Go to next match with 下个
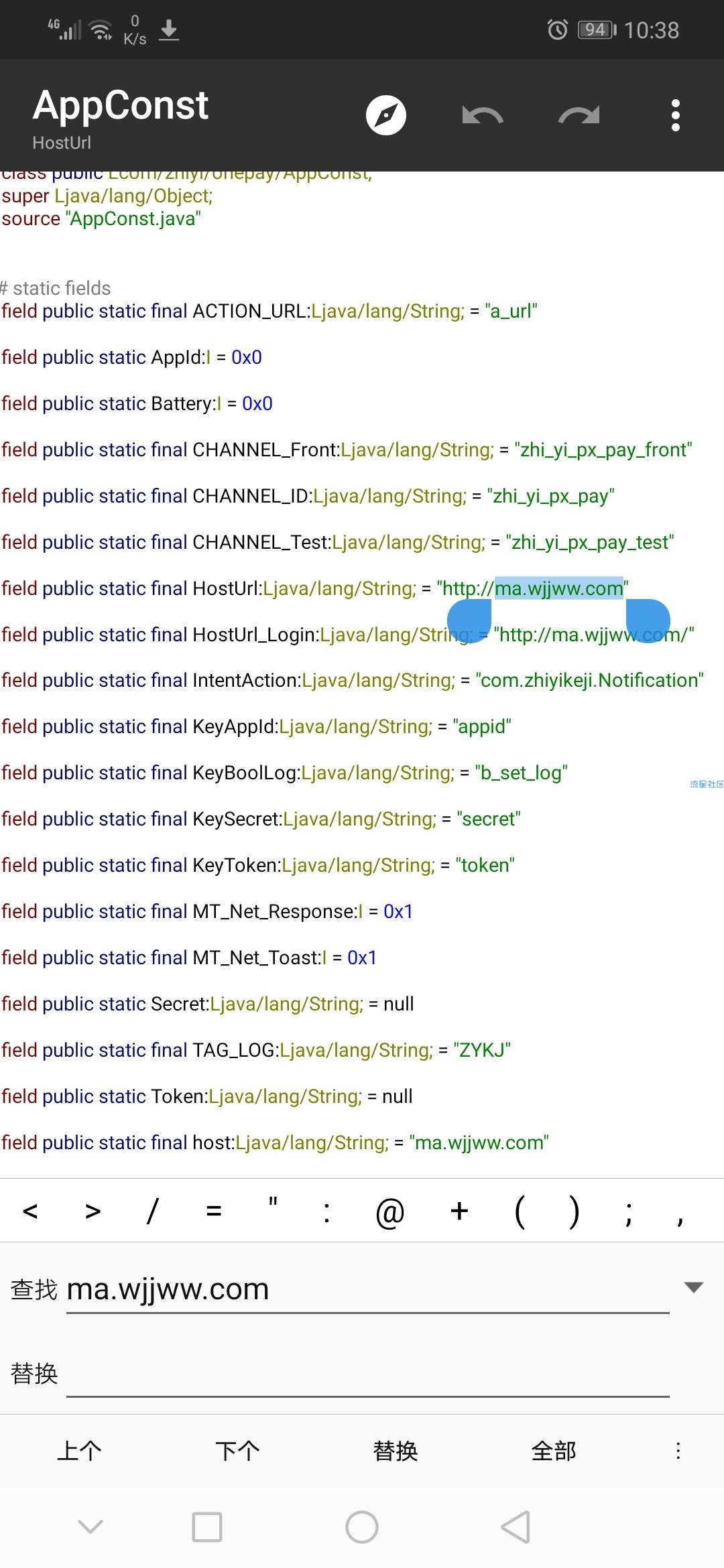724x1568 pixels. point(237,1451)
